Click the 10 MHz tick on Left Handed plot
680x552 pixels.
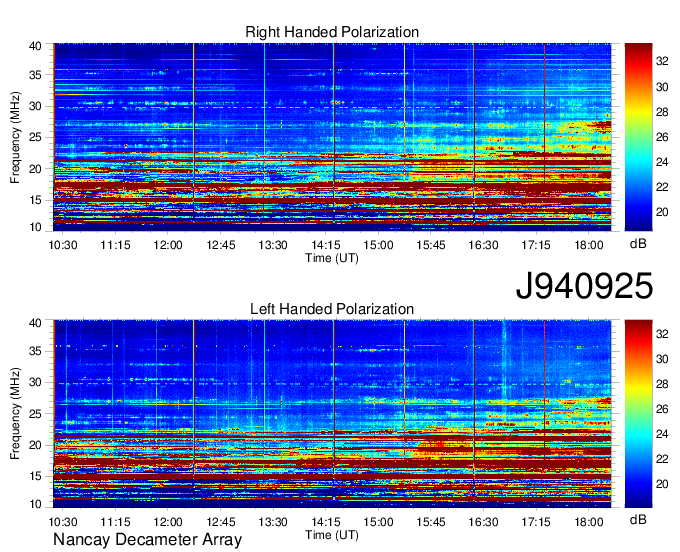point(35,504)
